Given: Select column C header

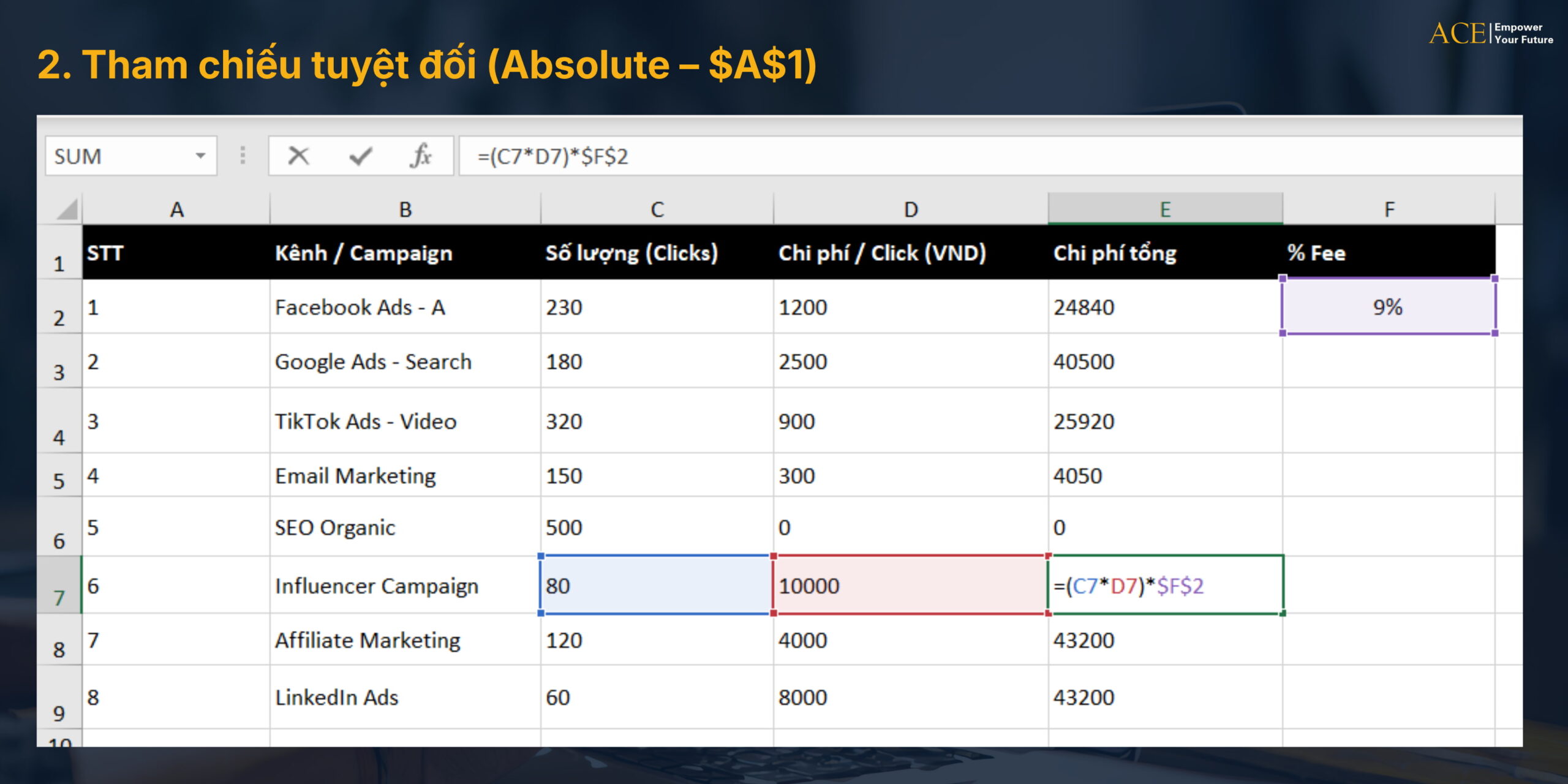Looking at the screenshot, I should tap(657, 209).
